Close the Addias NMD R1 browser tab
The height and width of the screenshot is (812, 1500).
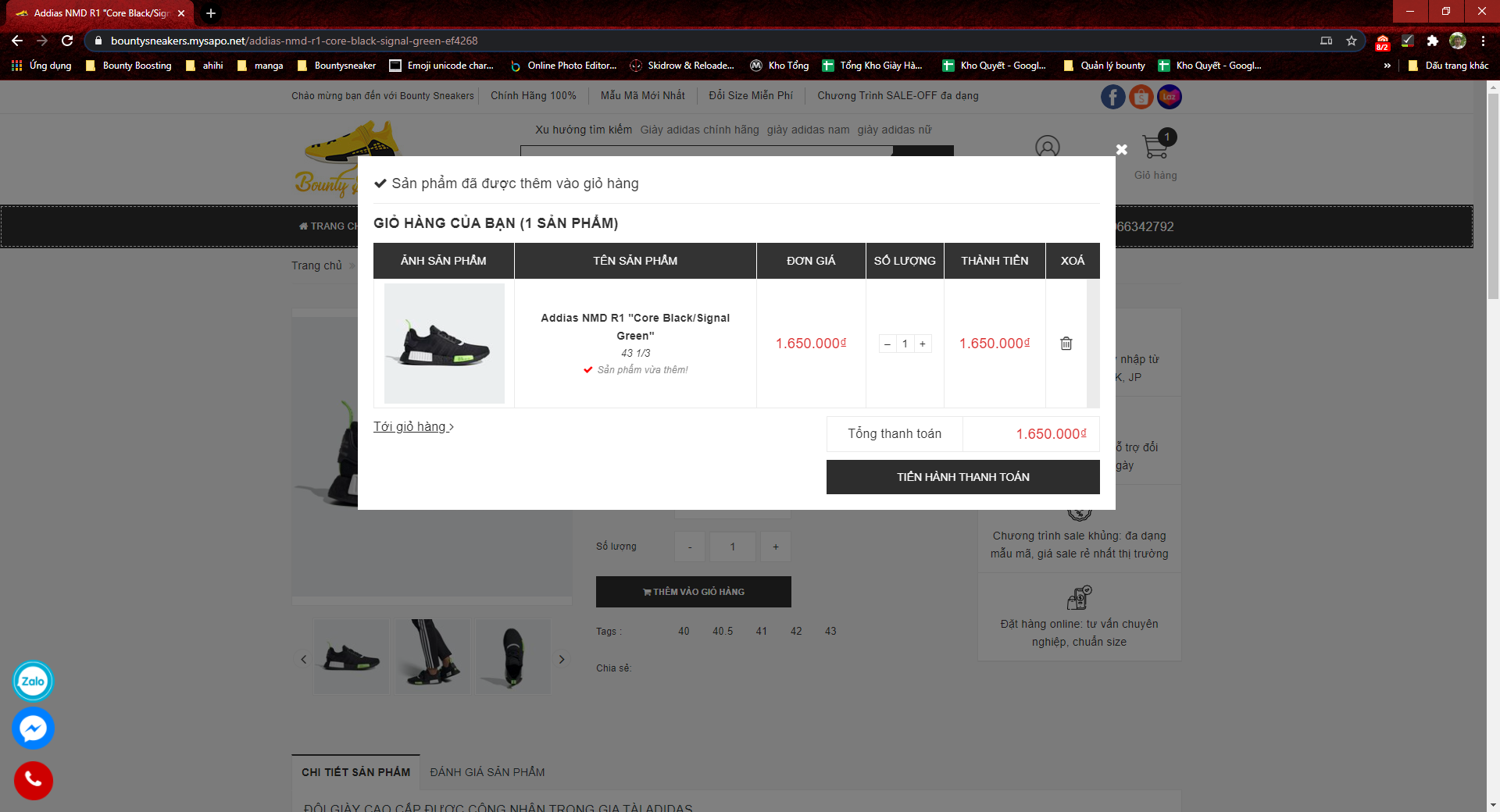181,13
